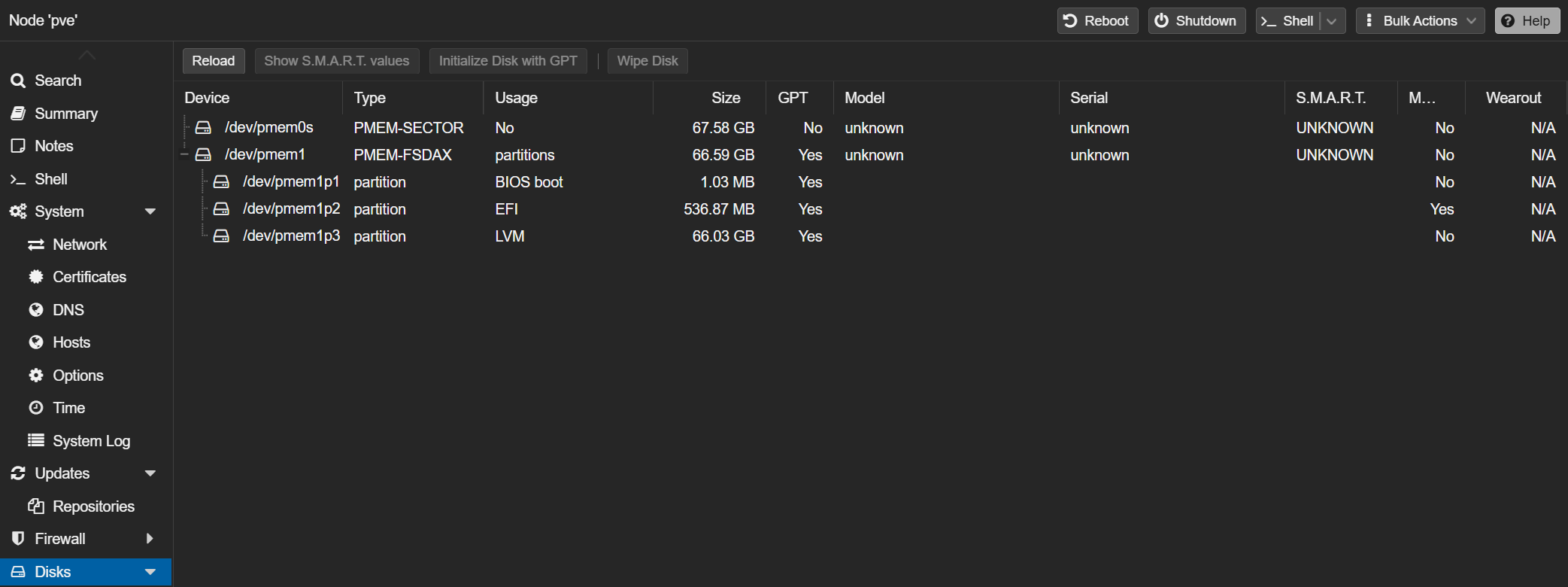Click the Summary book icon
Image resolution: width=1568 pixels, height=587 pixels.
18,114
